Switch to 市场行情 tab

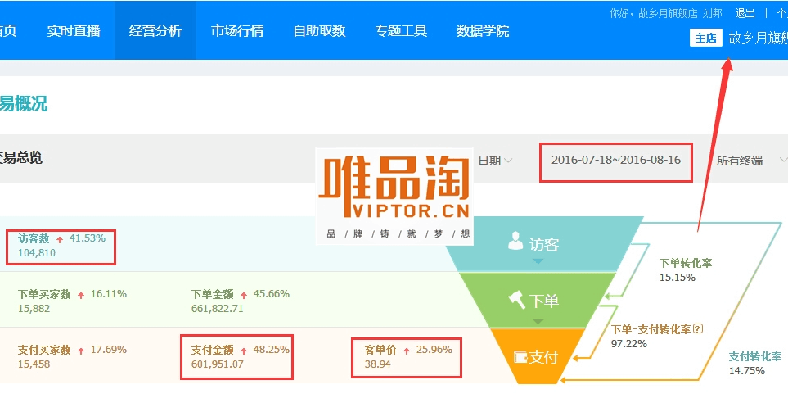coord(237,31)
